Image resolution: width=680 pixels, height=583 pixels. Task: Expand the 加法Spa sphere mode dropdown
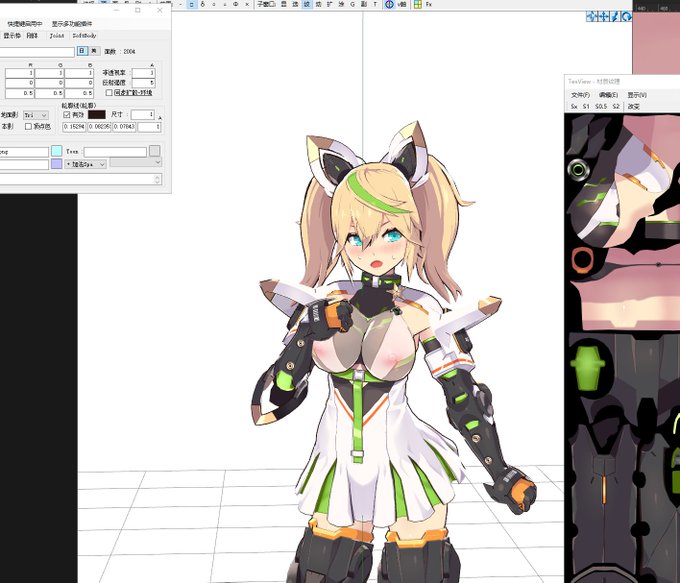(x=85, y=164)
